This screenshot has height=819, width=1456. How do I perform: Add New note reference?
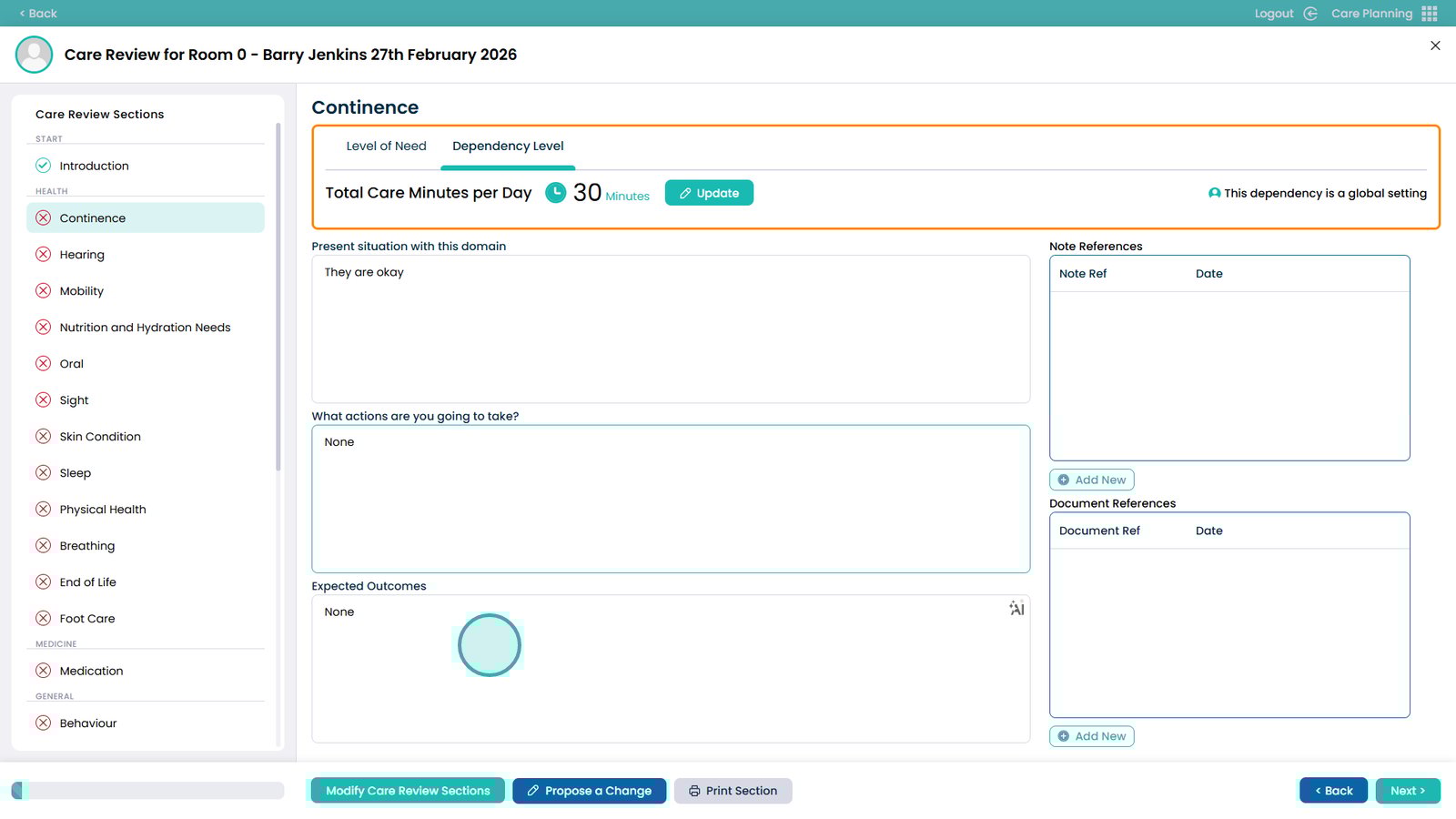(1091, 480)
